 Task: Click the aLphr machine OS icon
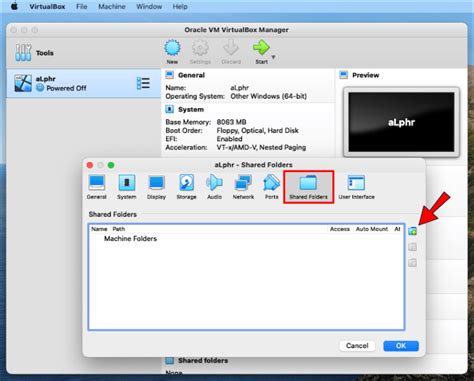(23, 83)
